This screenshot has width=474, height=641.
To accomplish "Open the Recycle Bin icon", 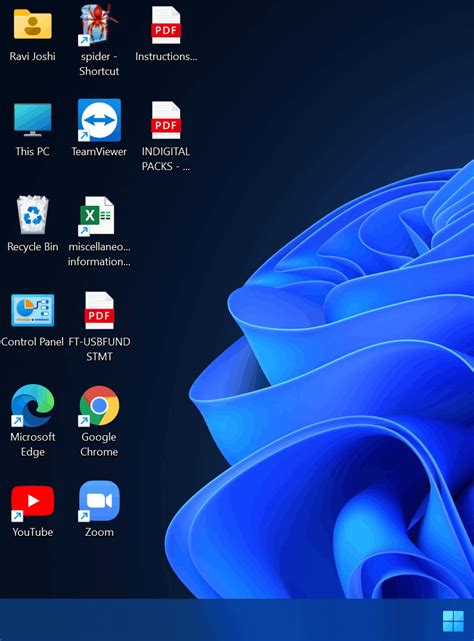I will click(x=33, y=215).
